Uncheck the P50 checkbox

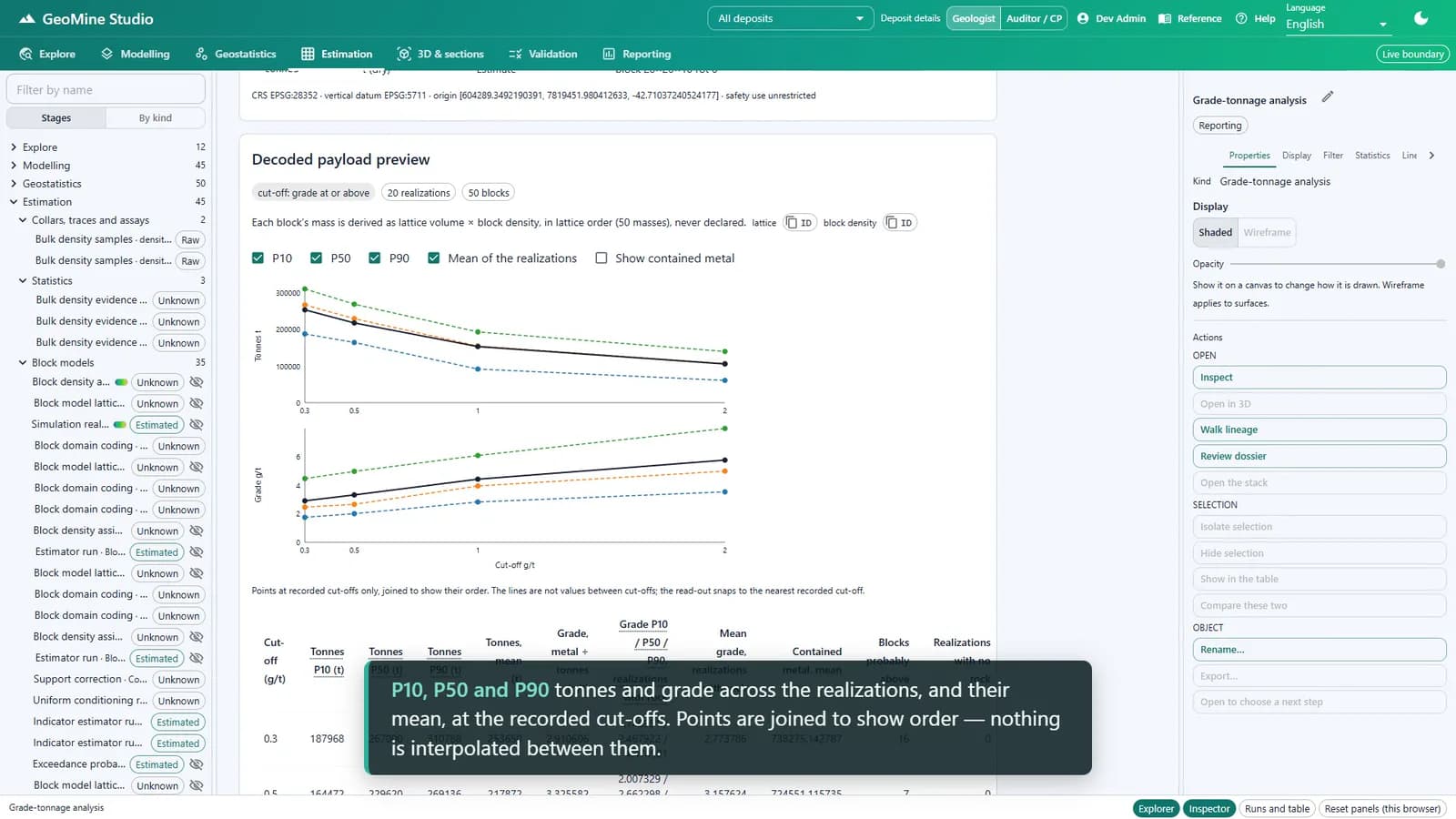tap(317, 258)
